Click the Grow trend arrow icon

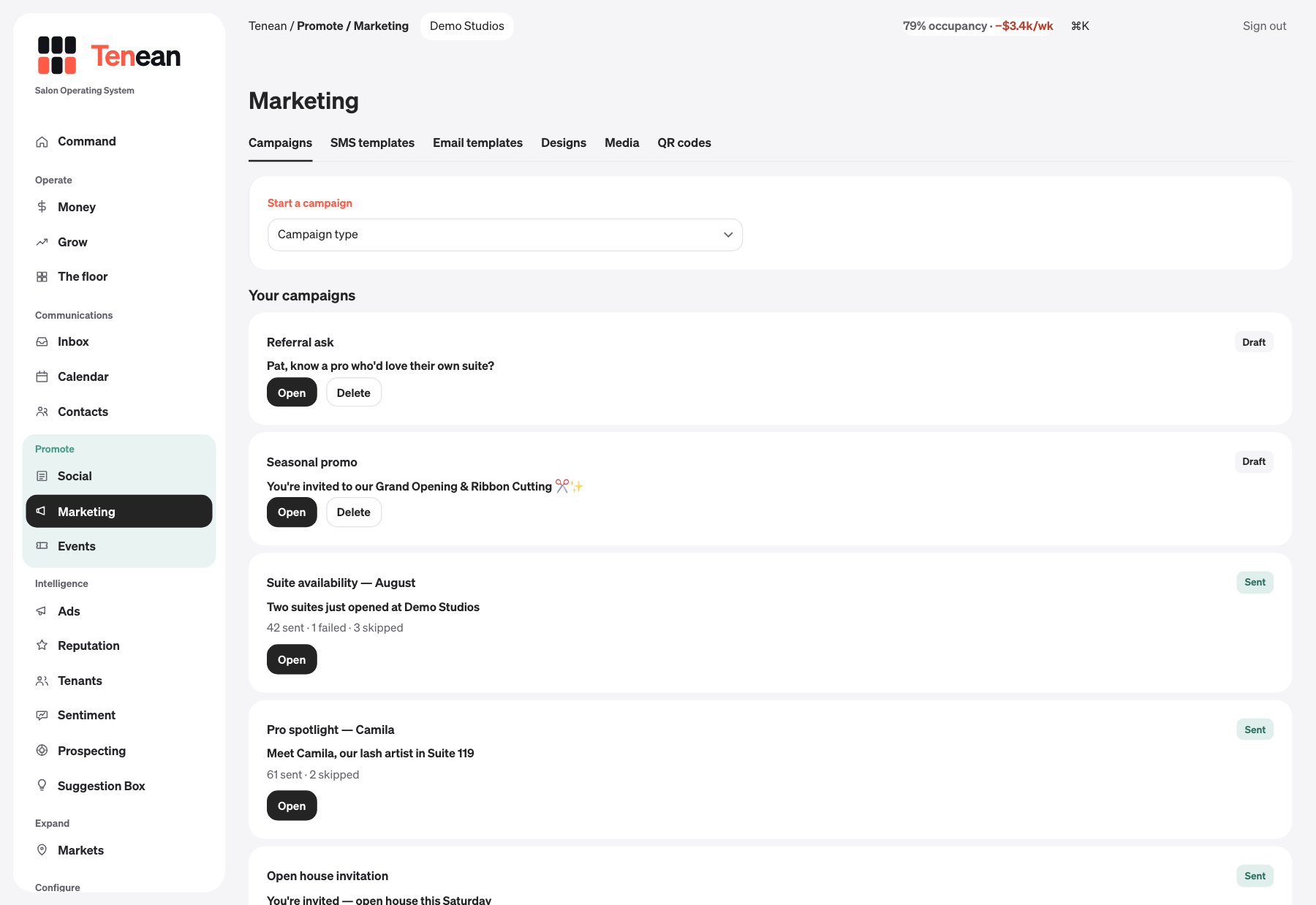(x=42, y=242)
